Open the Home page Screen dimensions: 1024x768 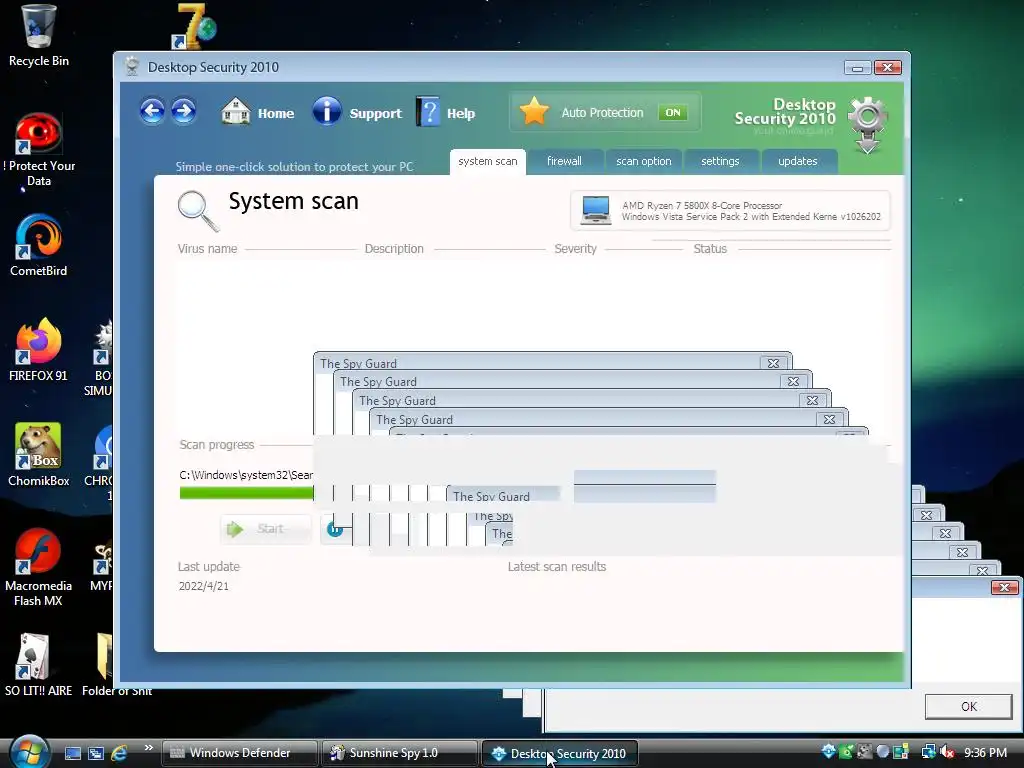coord(257,112)
